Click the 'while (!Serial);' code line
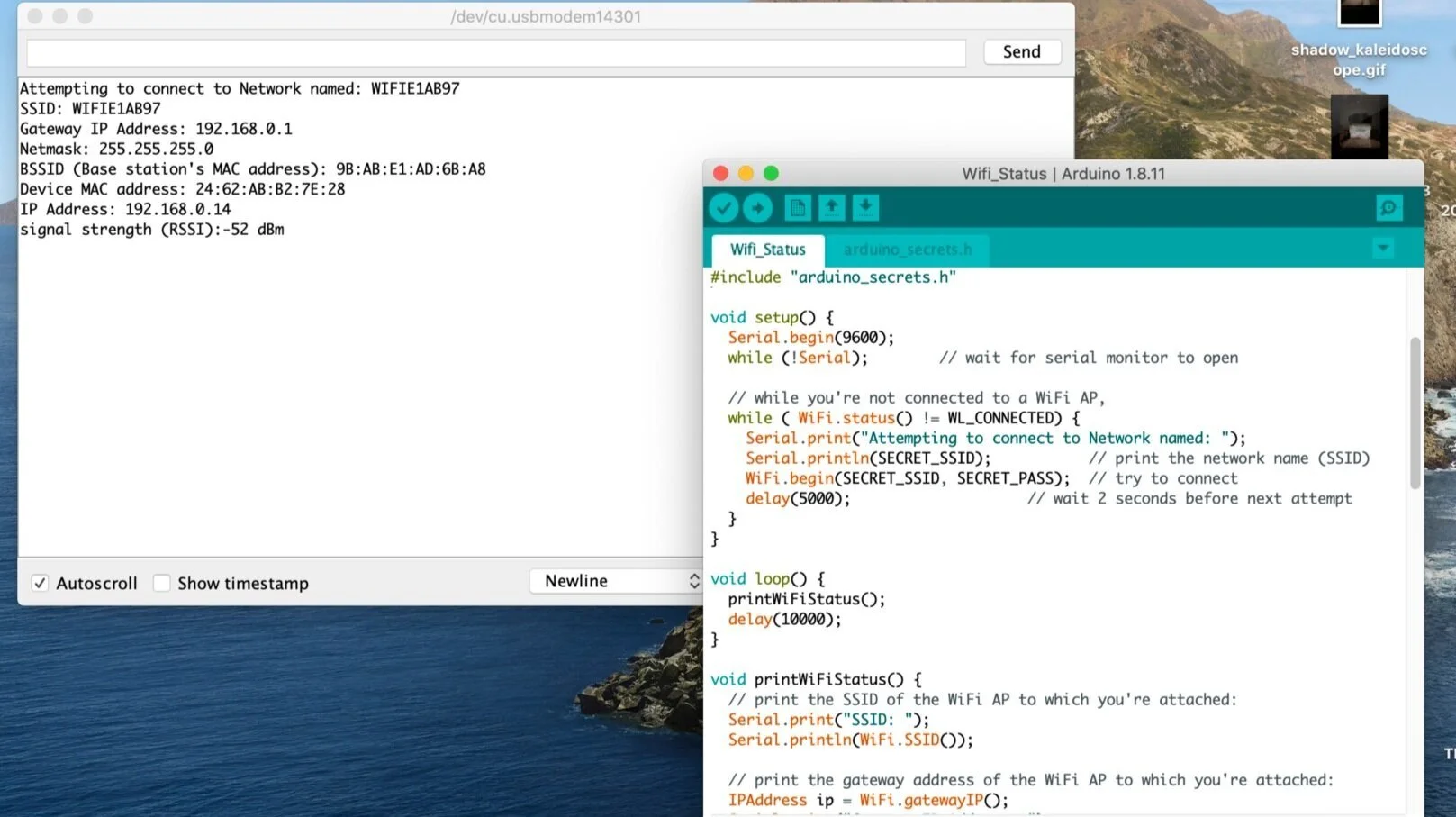This screenshot has height=817, width=1456. (x=798, y=358)
